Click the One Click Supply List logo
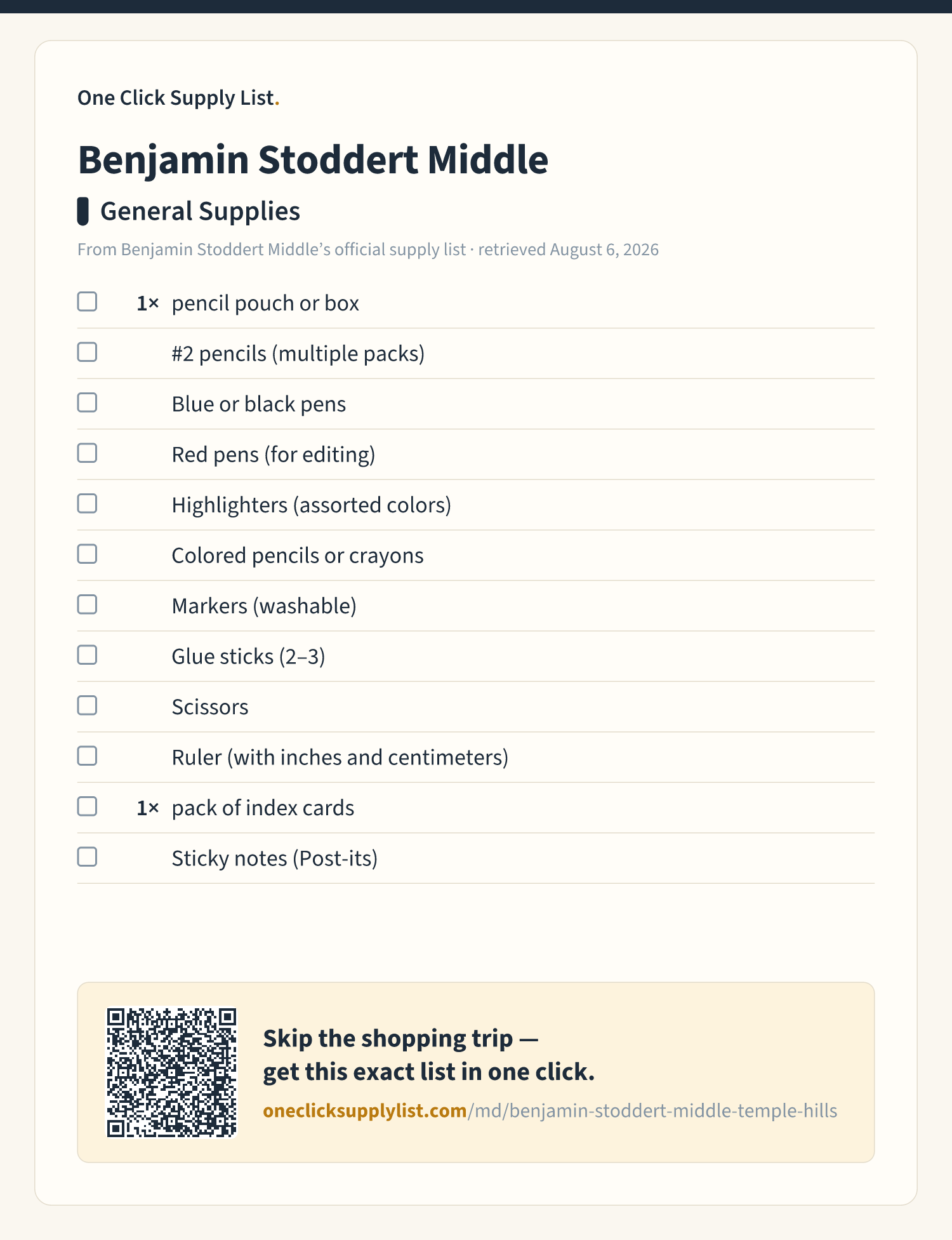This screenshot has width=952, height=1240. [x=178, y=98]
